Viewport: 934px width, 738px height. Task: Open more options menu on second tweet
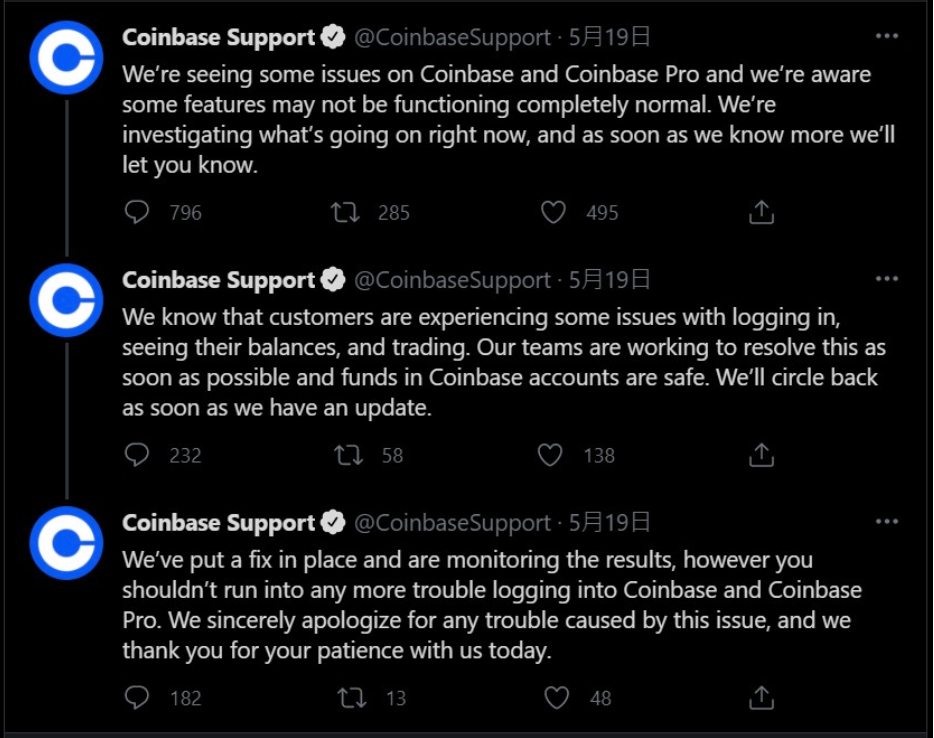[x=886, y=279]
